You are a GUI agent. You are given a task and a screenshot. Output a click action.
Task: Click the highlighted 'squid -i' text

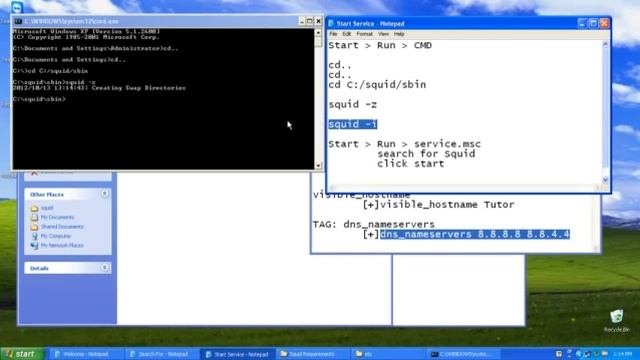point(353,124)
